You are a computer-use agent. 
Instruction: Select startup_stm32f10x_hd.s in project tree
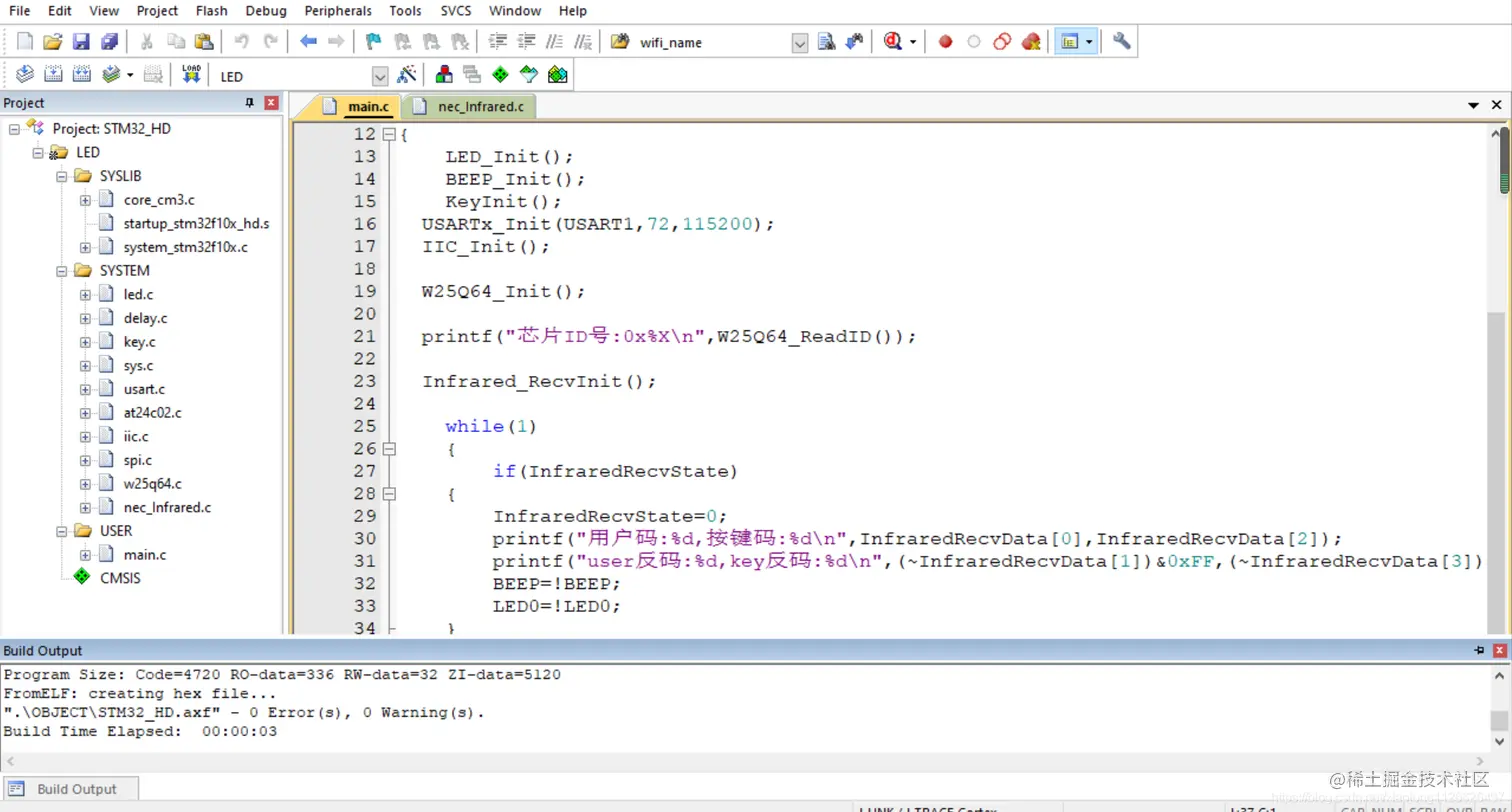196,223
